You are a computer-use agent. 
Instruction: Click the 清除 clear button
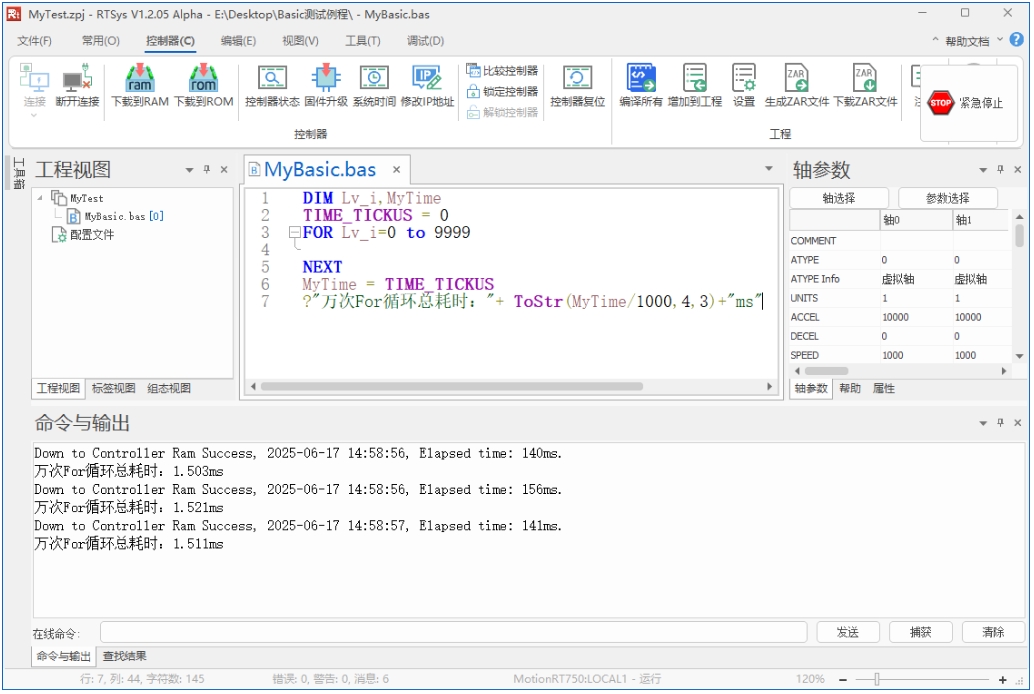pyautogui.click(x=993, y=633)
